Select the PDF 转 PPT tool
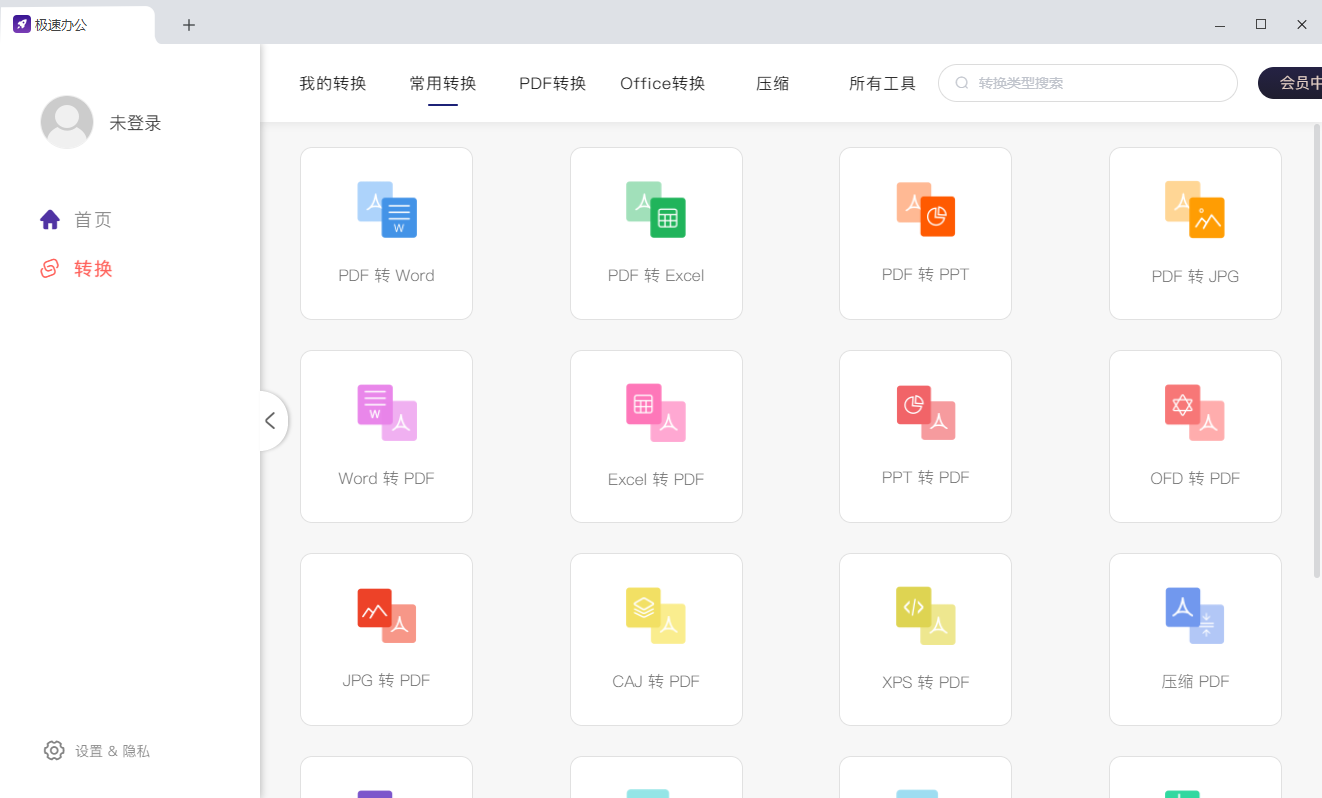 925,233
